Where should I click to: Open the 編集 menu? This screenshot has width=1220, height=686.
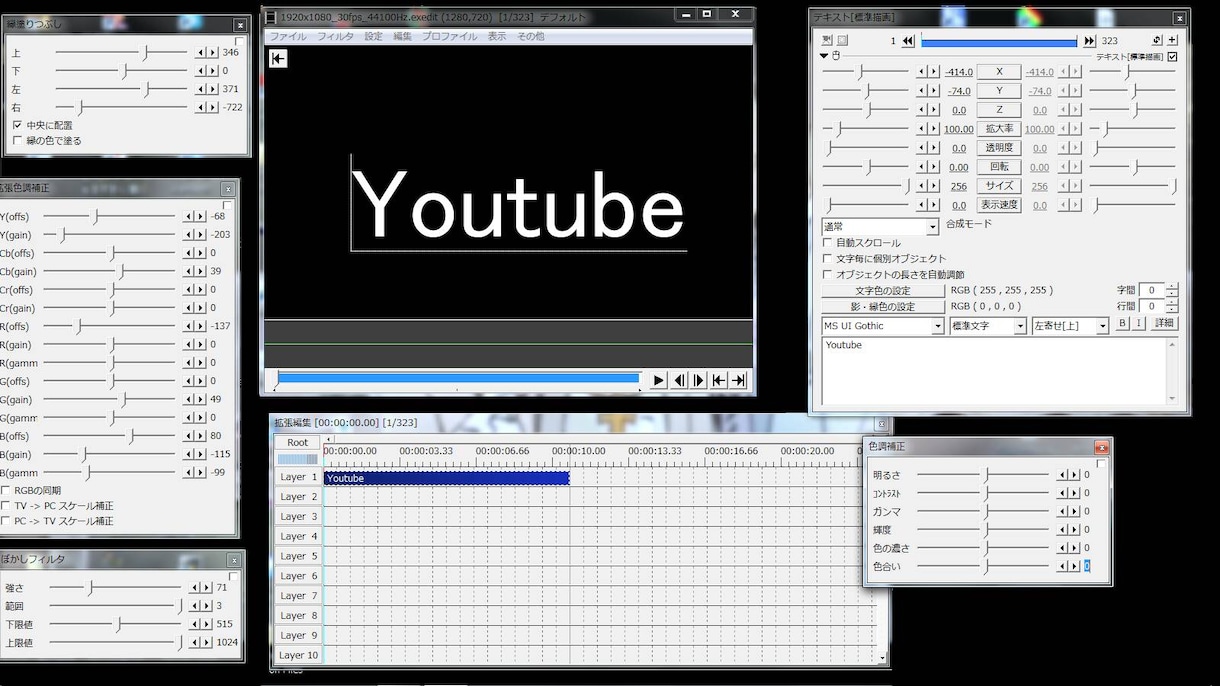click(x=402, y=36)
